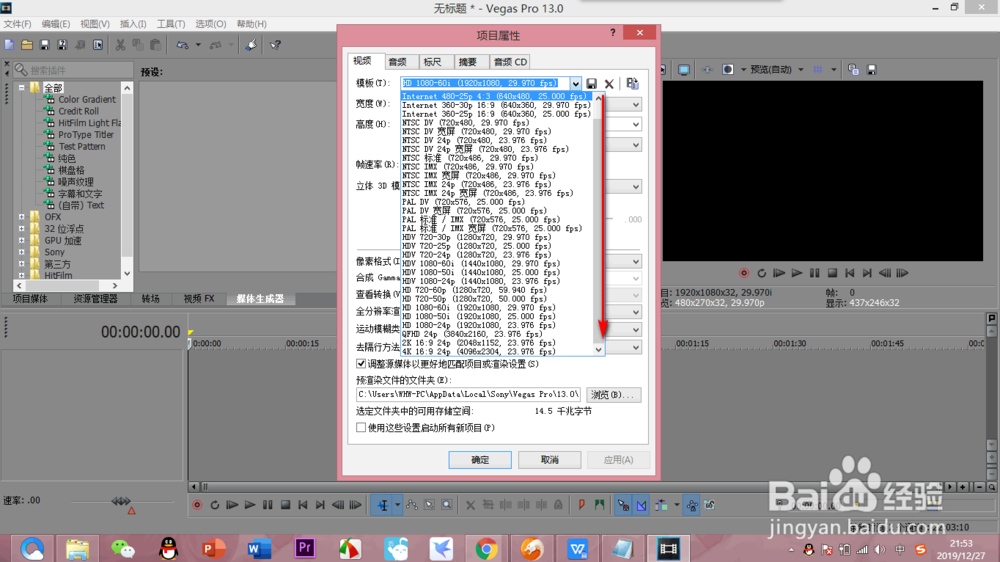Click the Save disk icon in toolbar
The image size is (1000, 562).
click(44, 45)
